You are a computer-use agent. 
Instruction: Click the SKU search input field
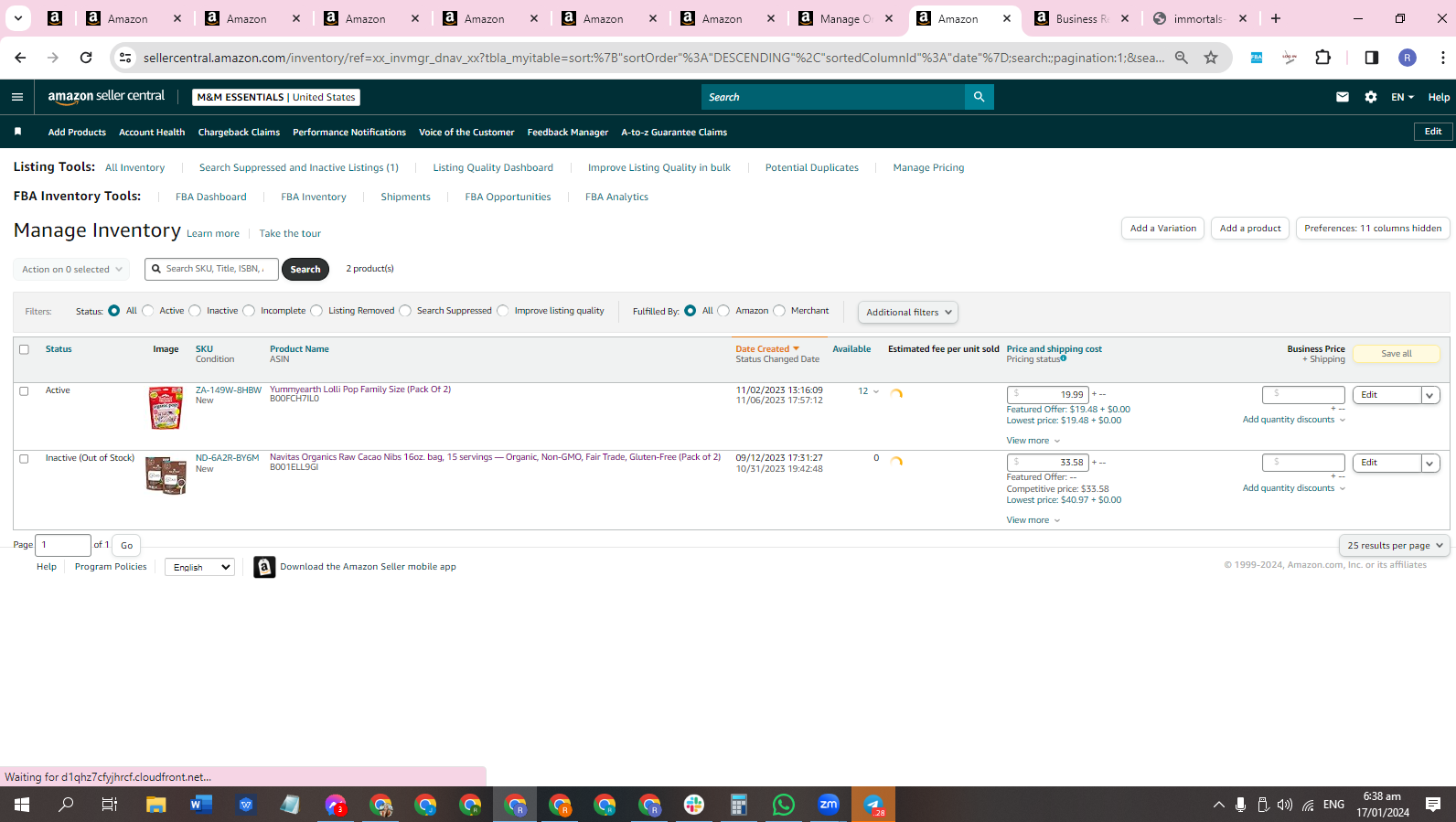pos(211,269)
